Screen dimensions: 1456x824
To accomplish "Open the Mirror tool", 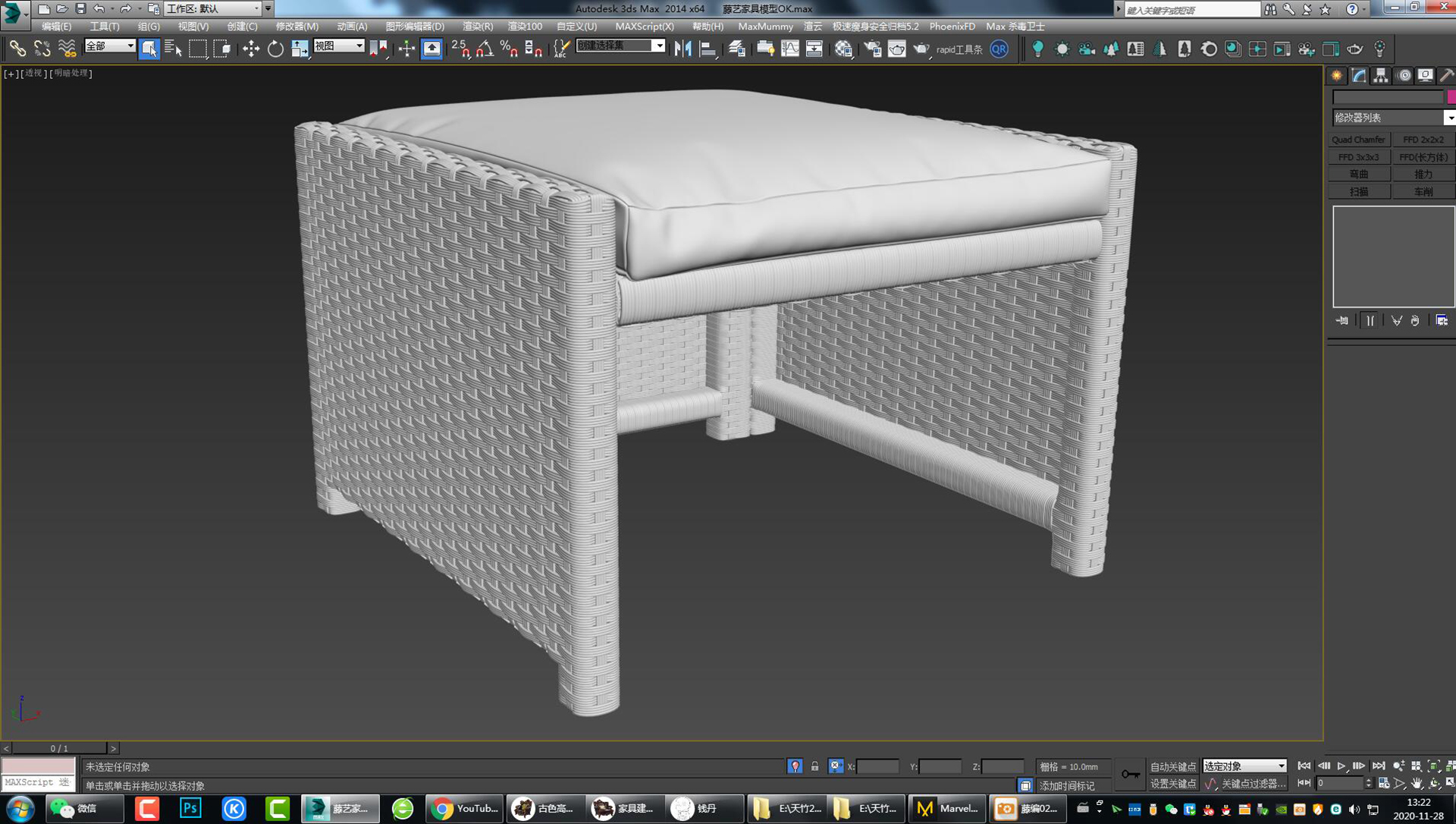I will pos(683,49).
